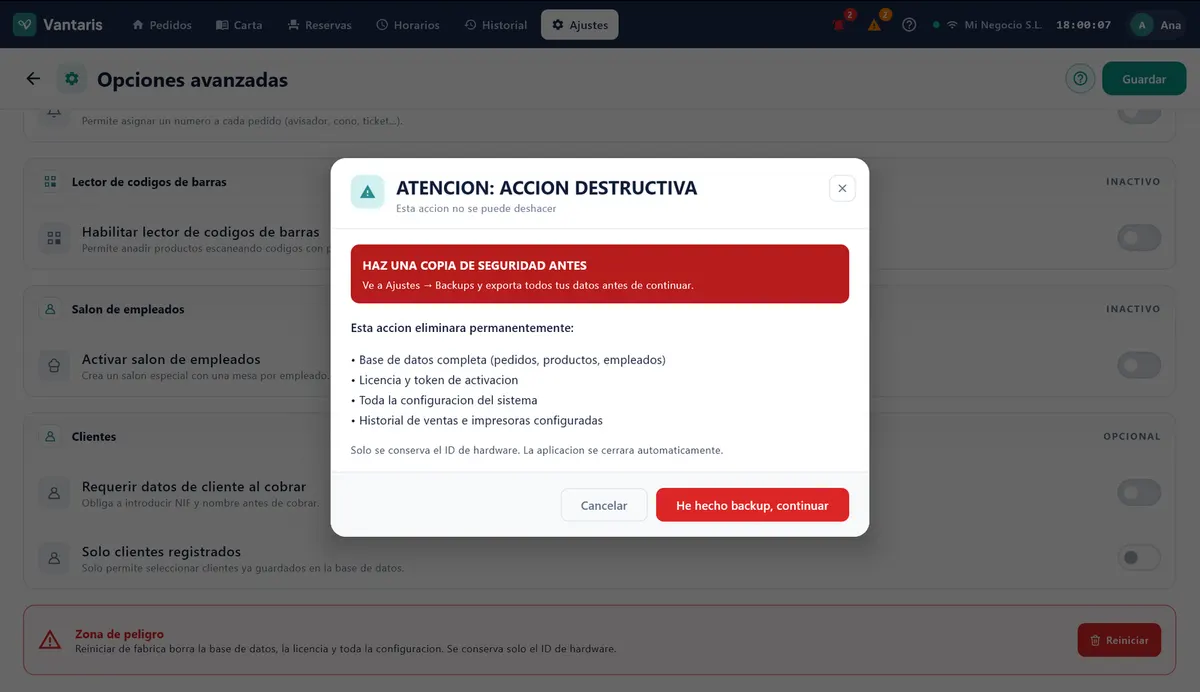
Task: Open the red bell notifications
Action: pos(840,25)
